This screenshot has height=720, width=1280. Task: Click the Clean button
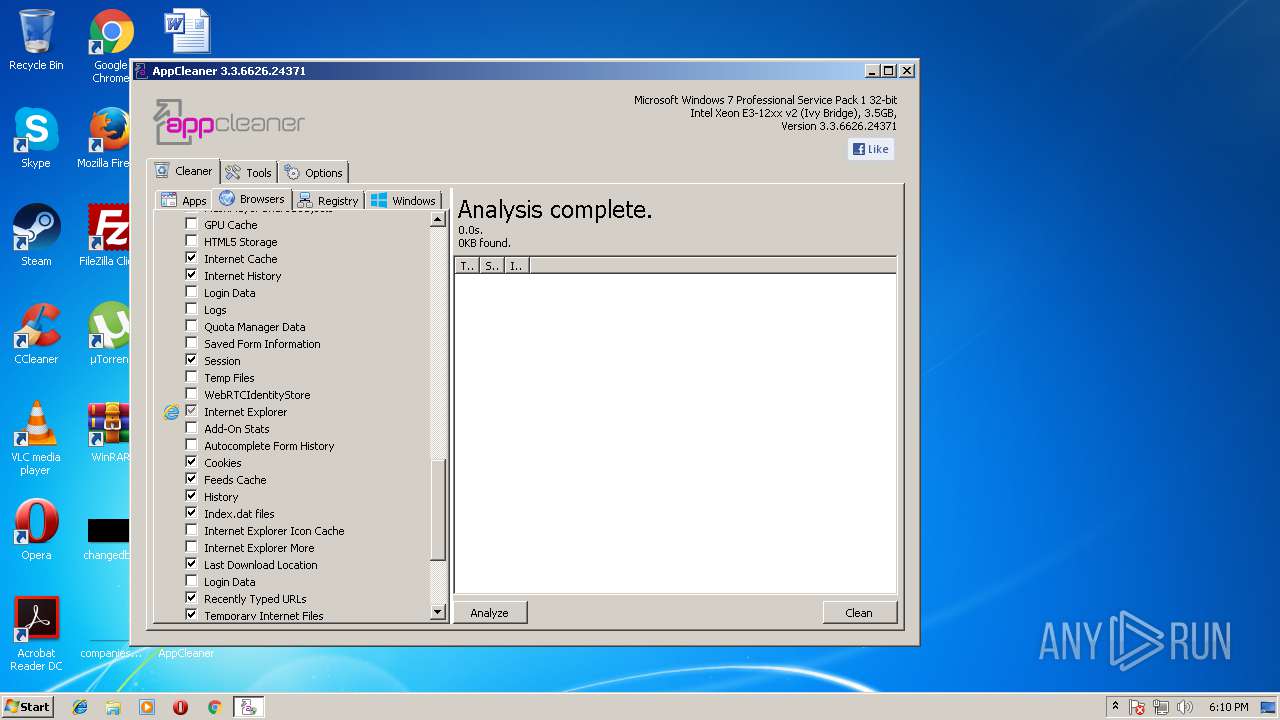pos(859,613)
